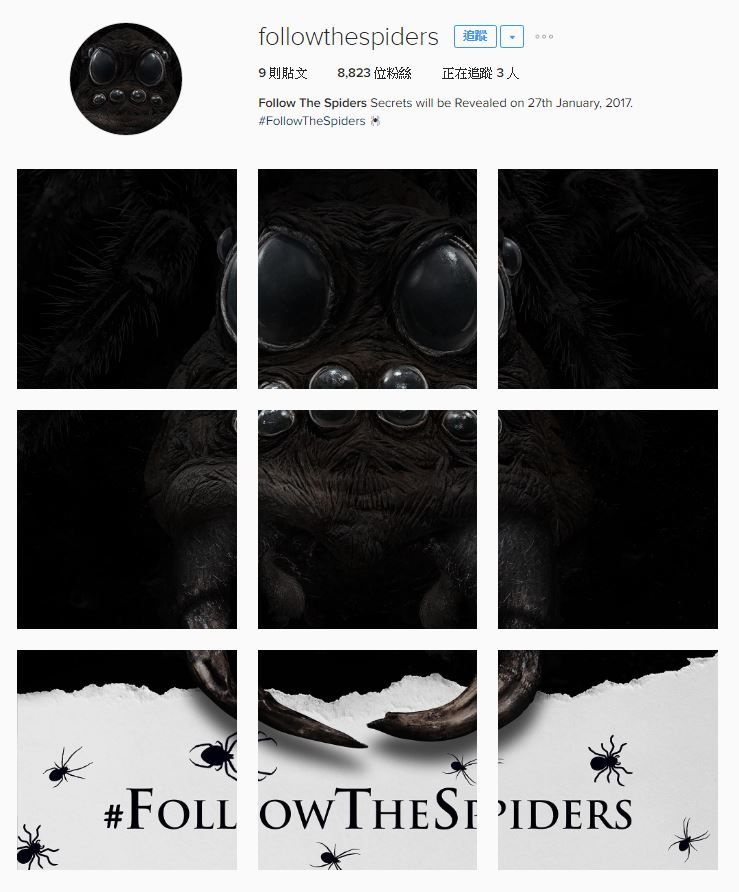Open the middle-right dark post thumbnail

(608, 519)
